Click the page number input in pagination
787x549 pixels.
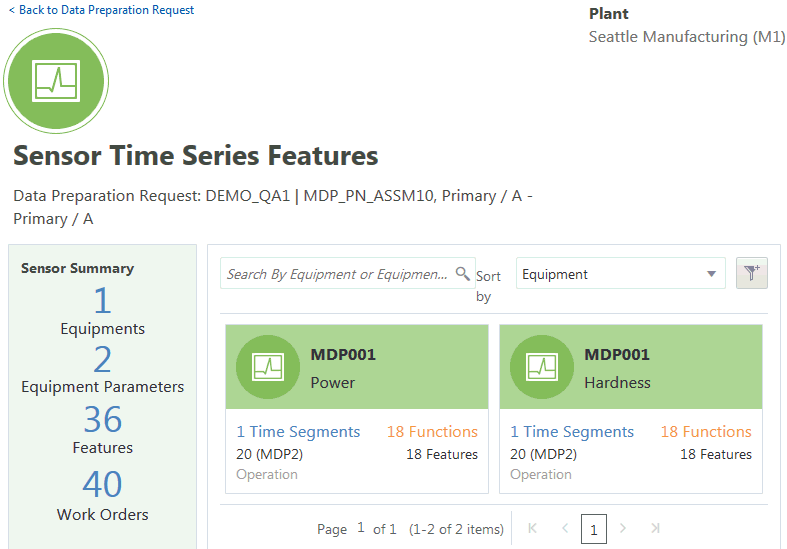point(361,528)
